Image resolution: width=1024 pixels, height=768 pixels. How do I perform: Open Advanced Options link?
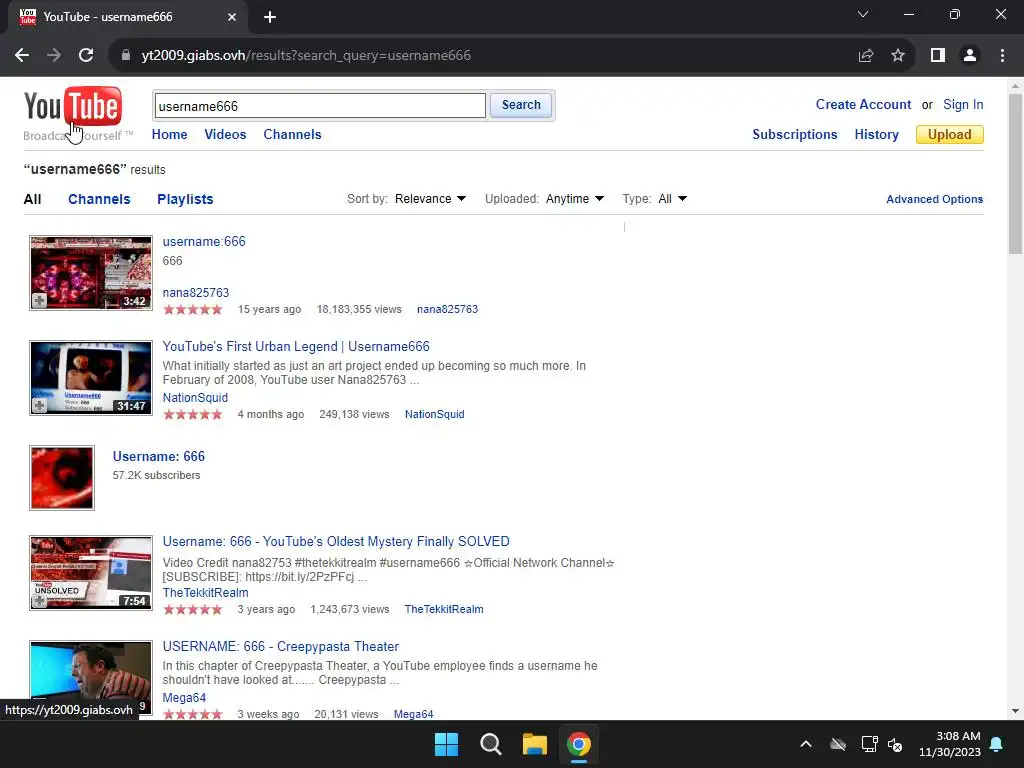pyautogui.click(x=935, y=199)
